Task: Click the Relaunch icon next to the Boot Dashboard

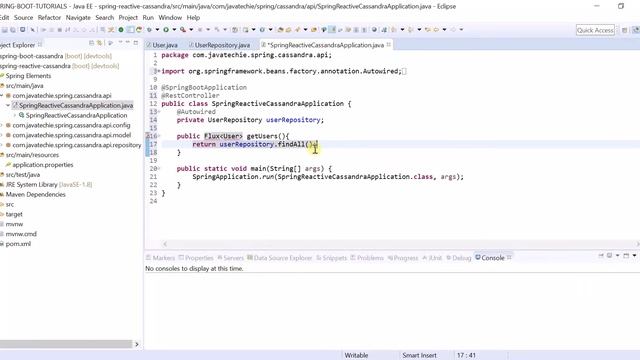Action: 139,30
